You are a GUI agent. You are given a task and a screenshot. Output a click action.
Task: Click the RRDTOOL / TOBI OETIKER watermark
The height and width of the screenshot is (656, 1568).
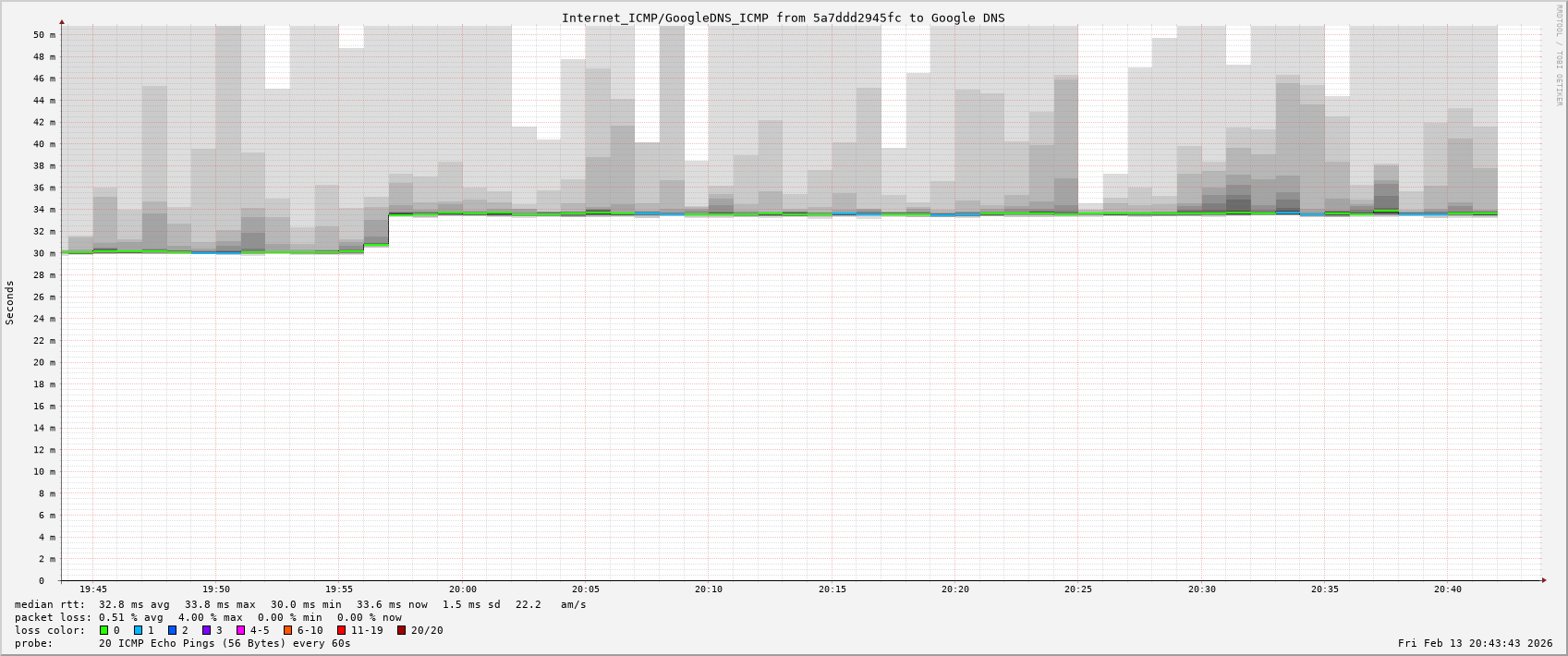coord(1558,55)
